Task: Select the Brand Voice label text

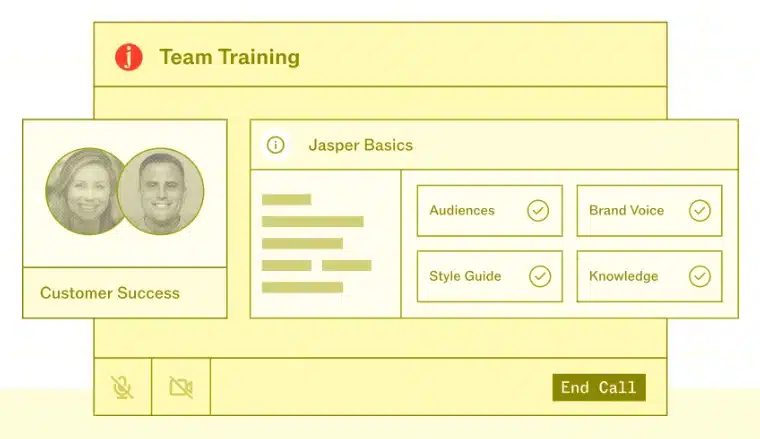Action: [626, 210]
